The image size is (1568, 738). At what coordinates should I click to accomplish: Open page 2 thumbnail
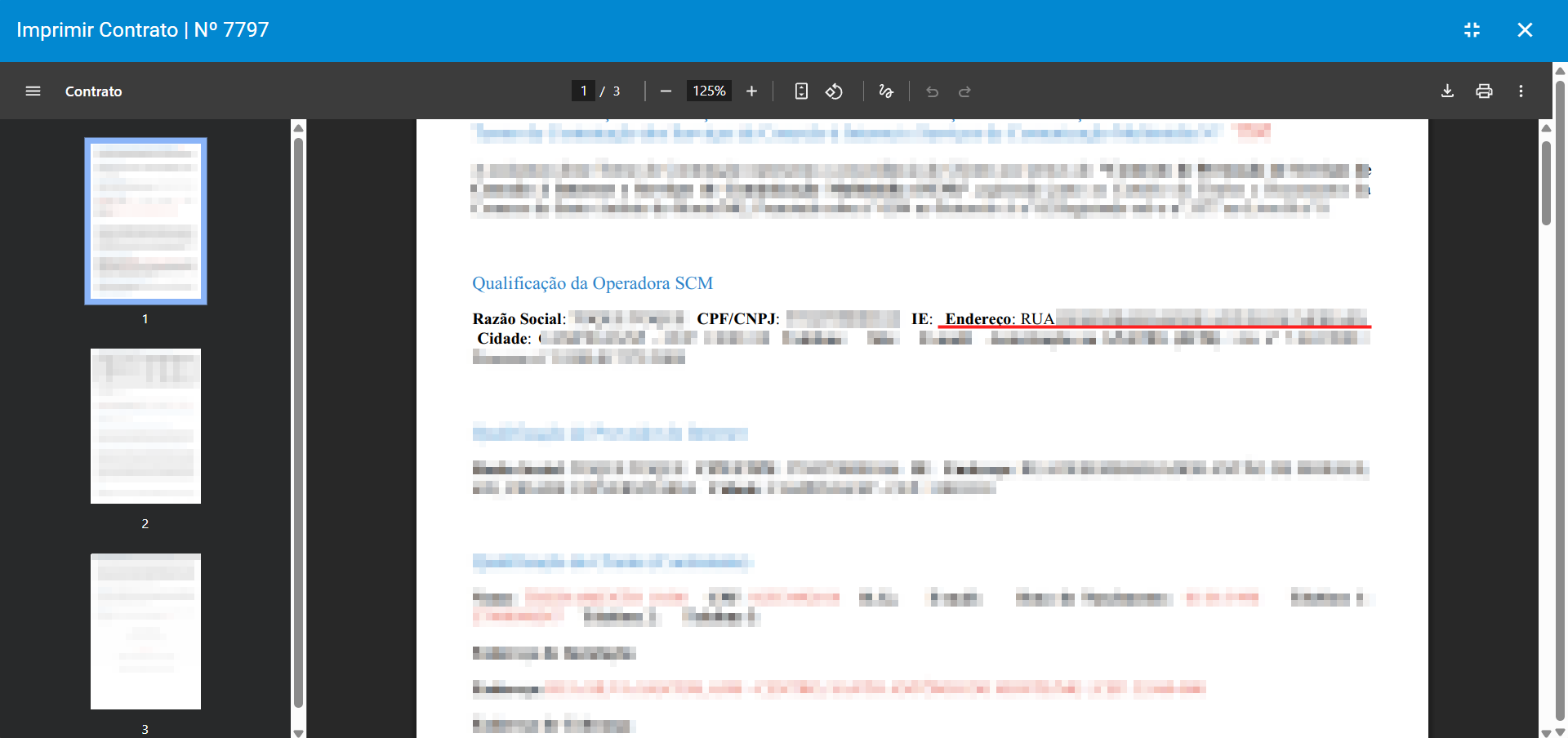pyautogui.click(x=145, y=425)
